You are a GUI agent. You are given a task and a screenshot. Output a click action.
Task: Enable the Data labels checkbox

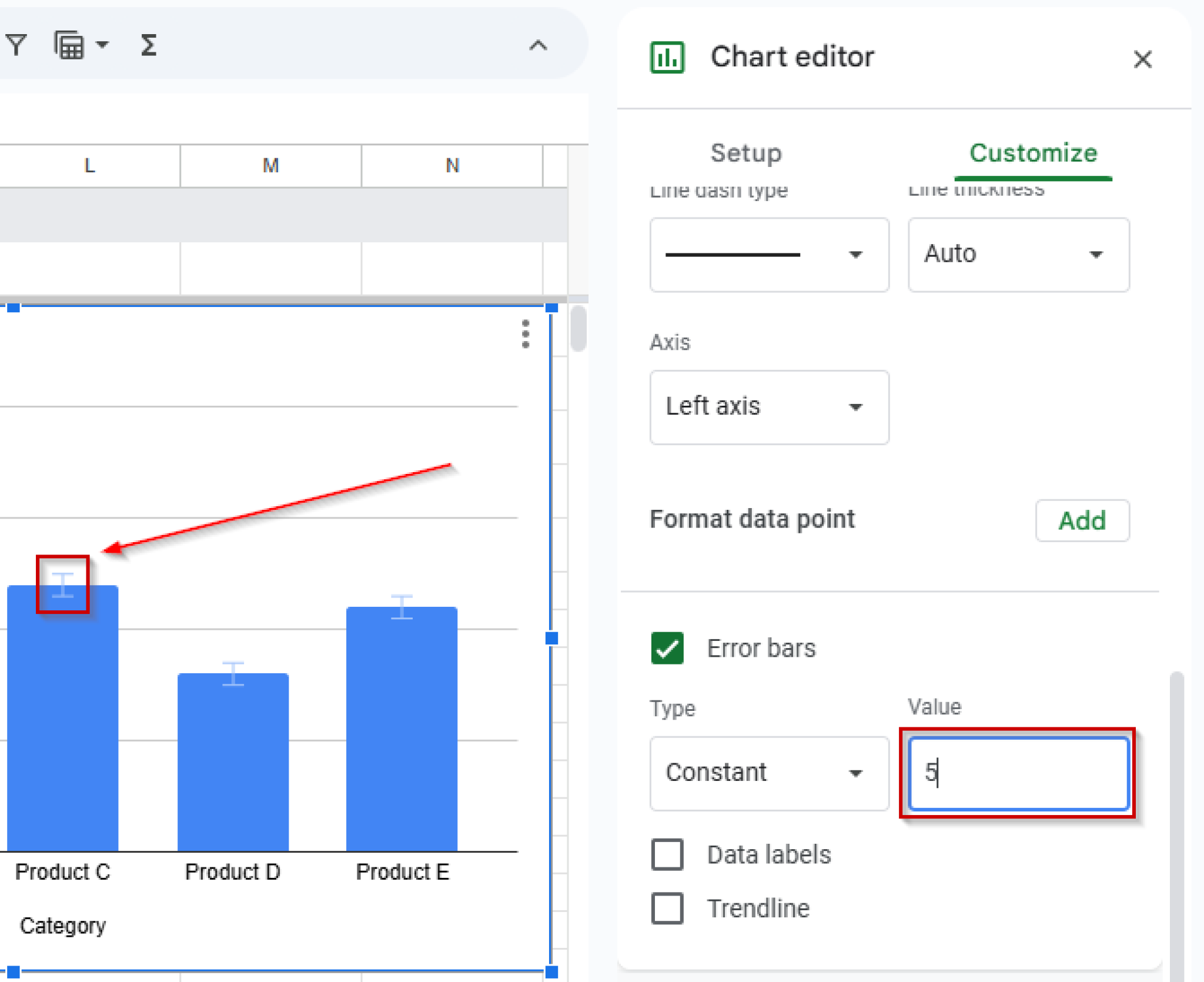coord(667,854)
